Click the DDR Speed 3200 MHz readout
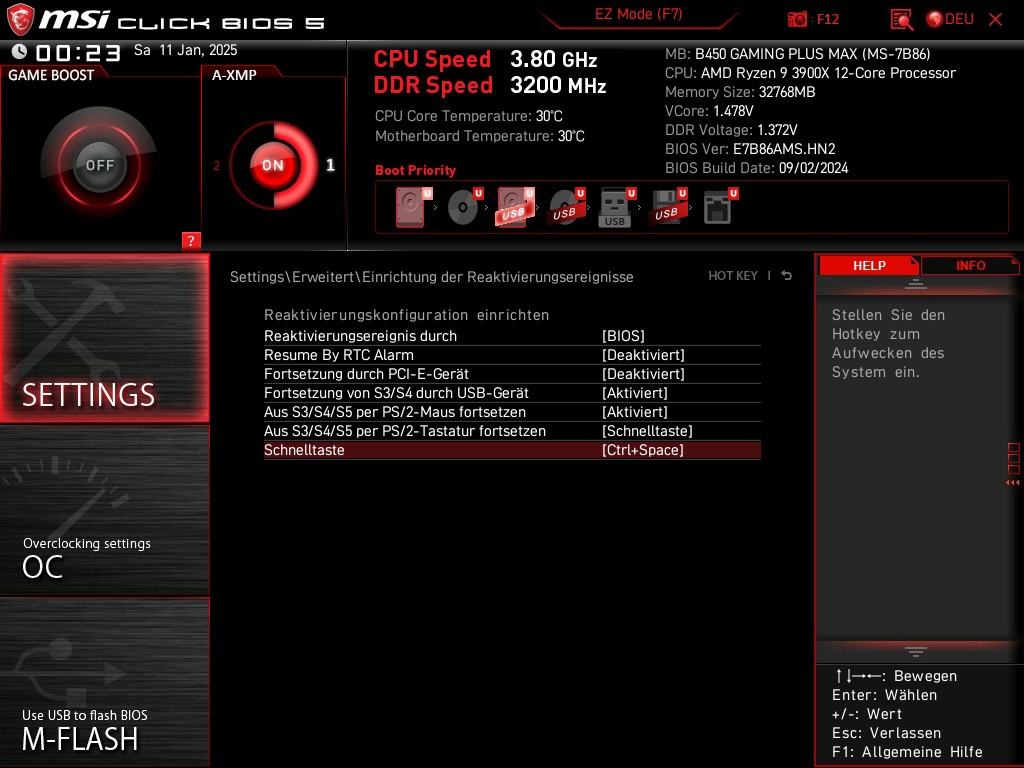The width and height of the screenshot is (1024, 768). pos(490,85)
